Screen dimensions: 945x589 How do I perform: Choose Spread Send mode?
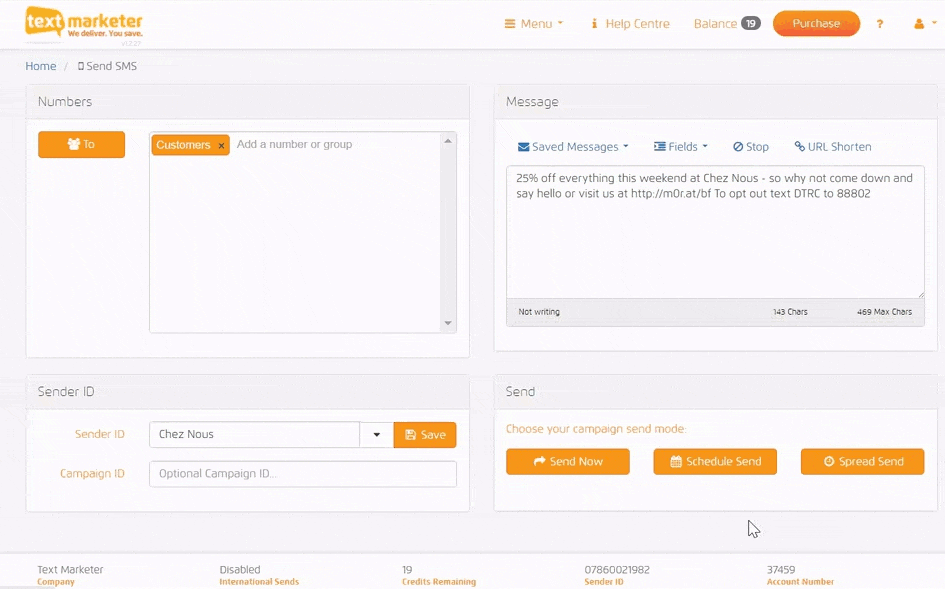point(862,462)
